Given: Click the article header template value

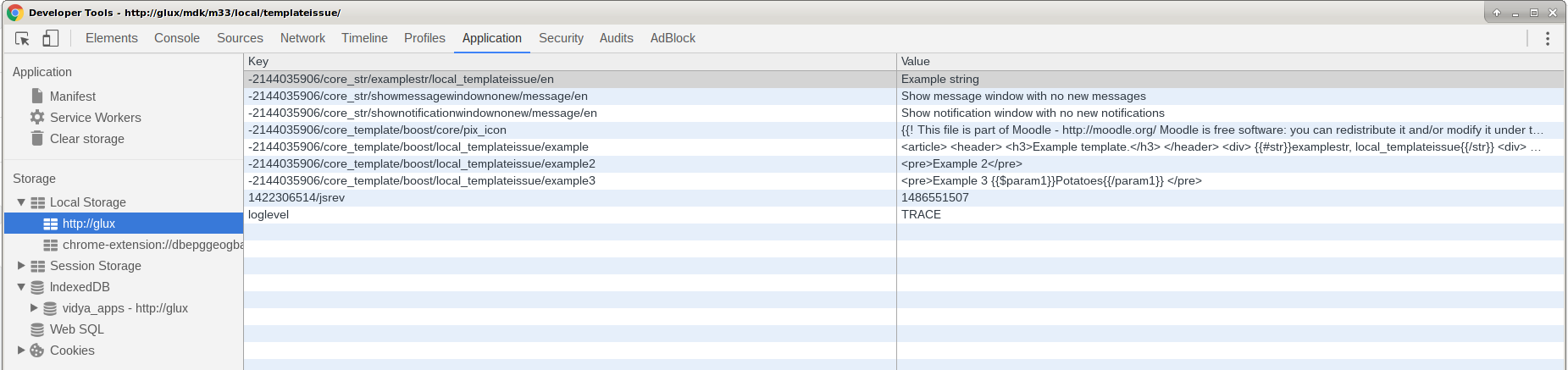Looking at the screenshot, I should point(1231,147).
